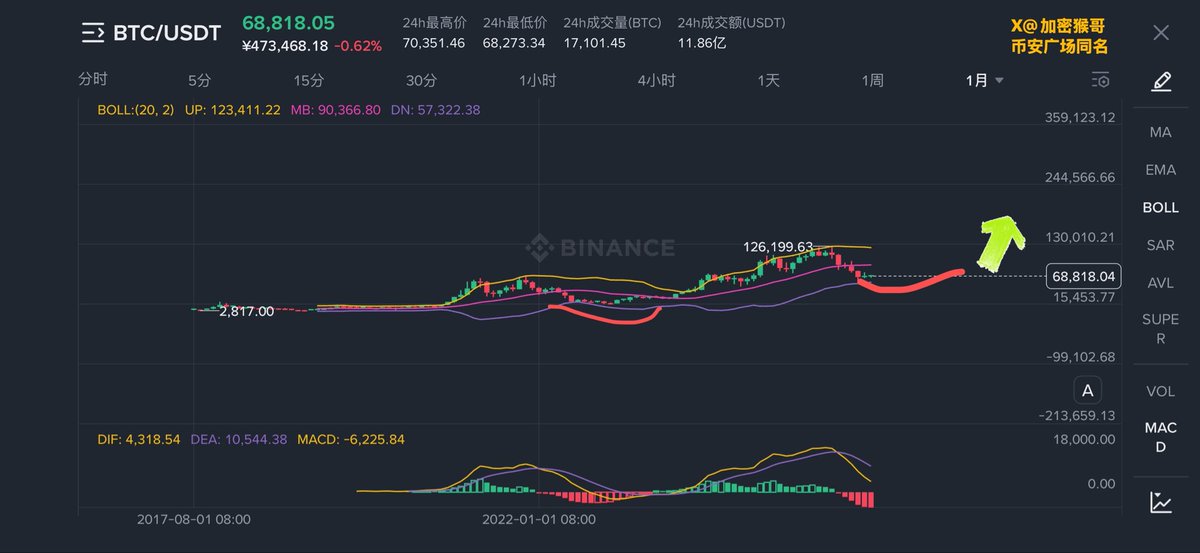Expand the 1月 interval dropdown
Screen dimensions: 1200x553
click(x=984, y=80)
